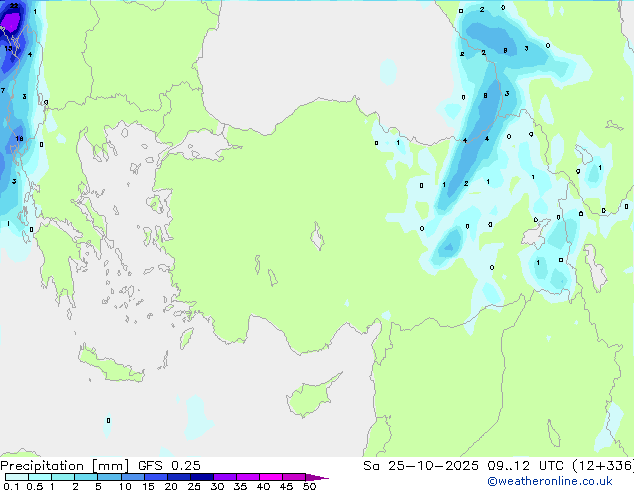Click the '20' legend label
Viewport: 634px width, 490px height.
tap(171, 486)
